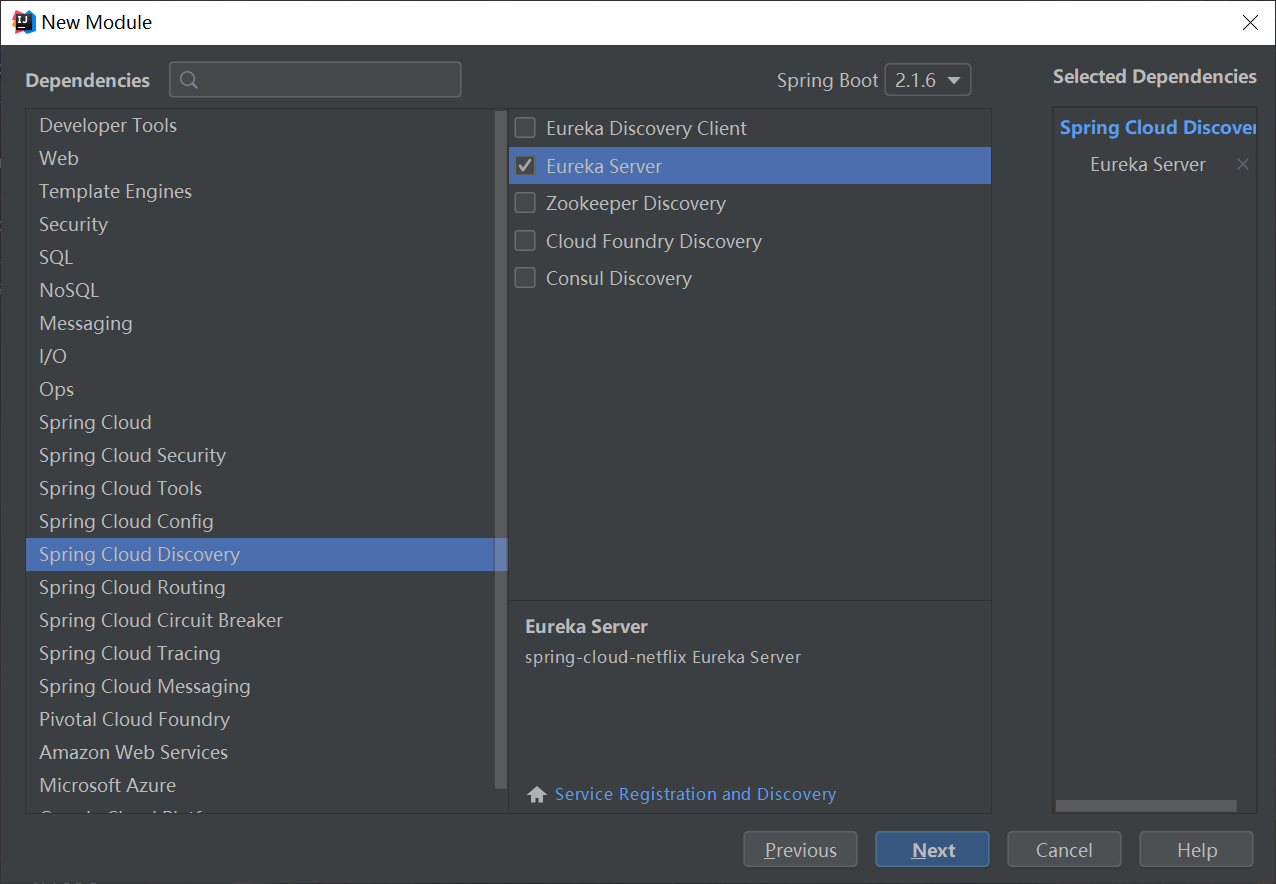Choose the Microsoft Azure category
The height and width of the screenshot is (884, 1276).
point(260,785)
